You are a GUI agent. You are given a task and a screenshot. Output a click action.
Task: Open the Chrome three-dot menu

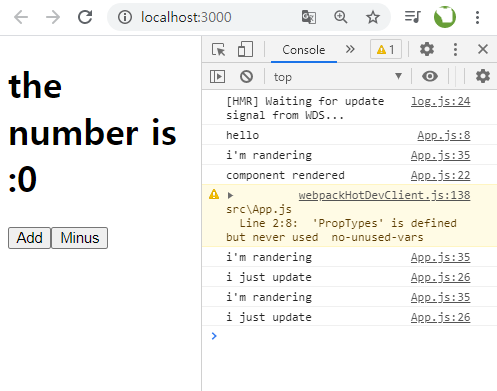(477, 17)
